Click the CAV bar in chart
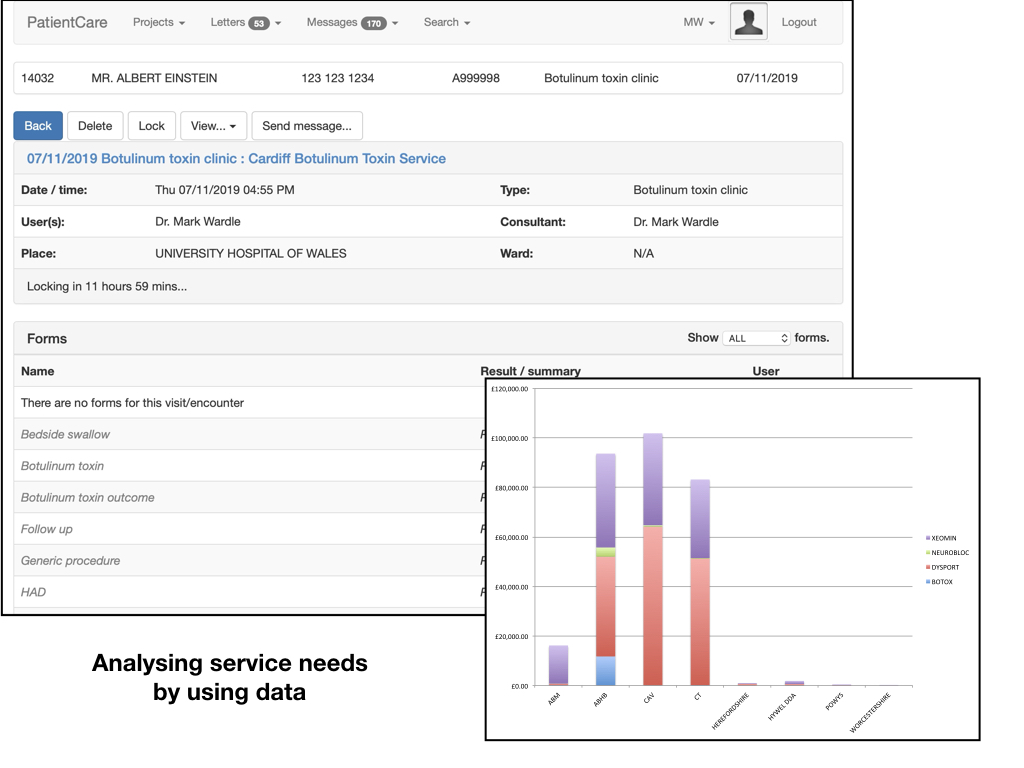This screenshot has height=768, width=1024. point(652,560)
